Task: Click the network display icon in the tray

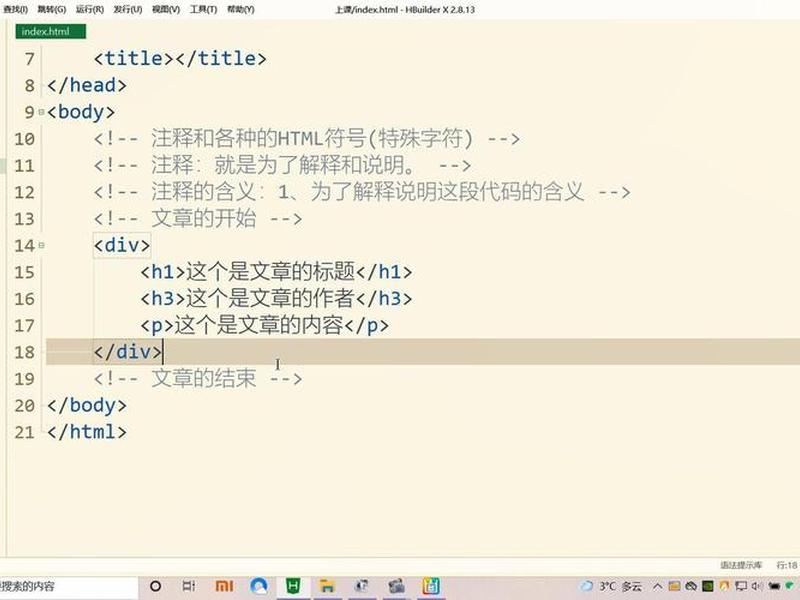Action: point(741,586)
